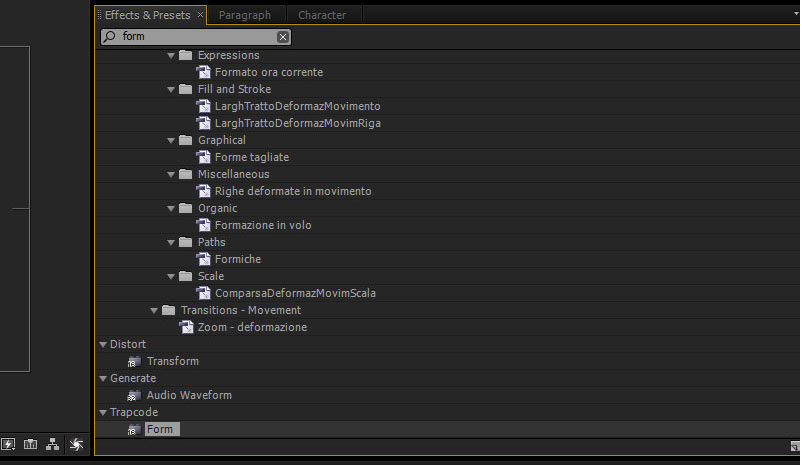Select the Audio Waveform effect
Image resolution: width=802 pixels, height=465 pixels.
[189, 395]
